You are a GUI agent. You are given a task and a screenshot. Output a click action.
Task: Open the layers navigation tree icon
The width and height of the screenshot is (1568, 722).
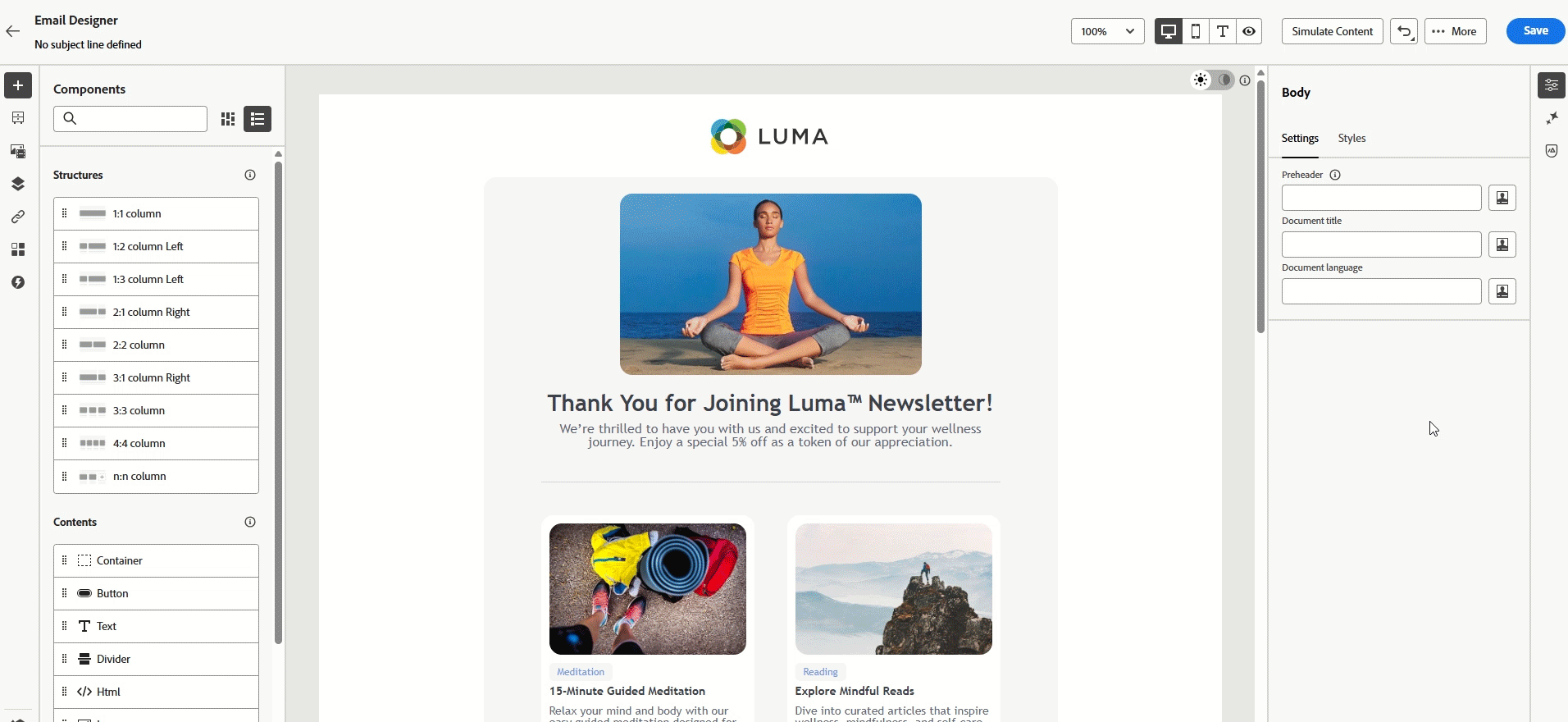pos(18,184)
